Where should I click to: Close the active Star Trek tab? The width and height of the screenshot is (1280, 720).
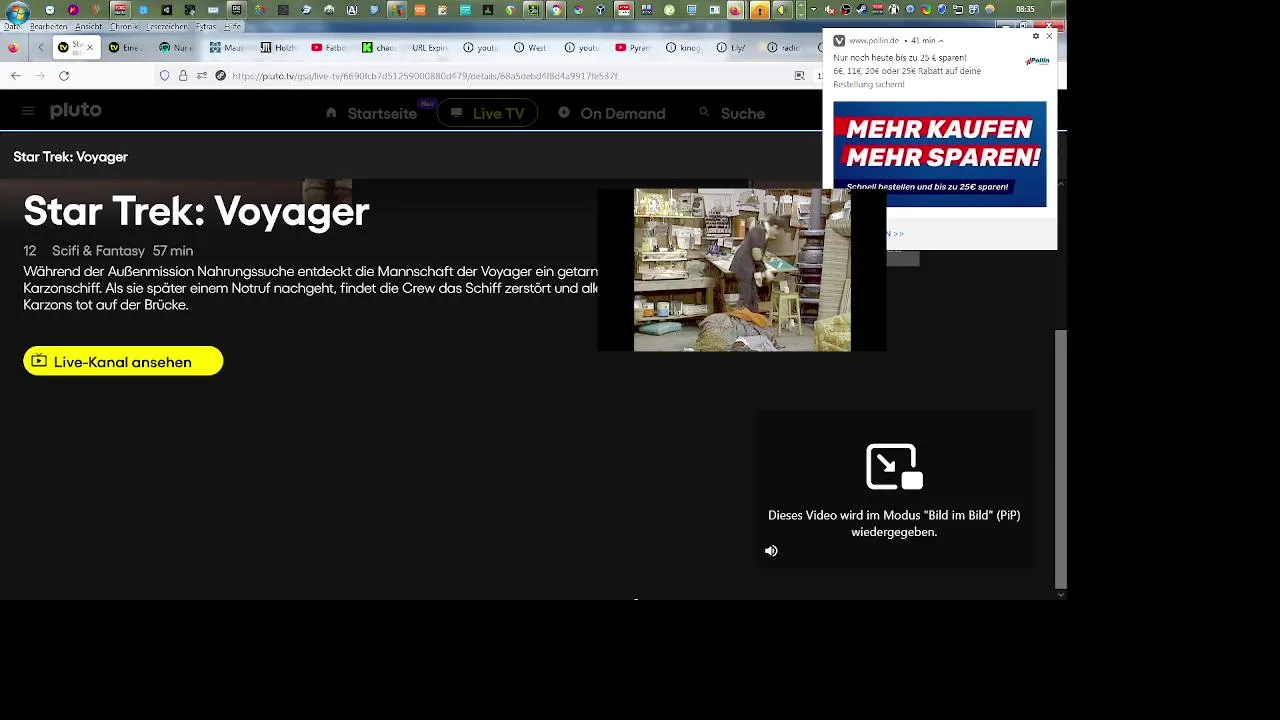pyautogui.click(x=90, y=47)
